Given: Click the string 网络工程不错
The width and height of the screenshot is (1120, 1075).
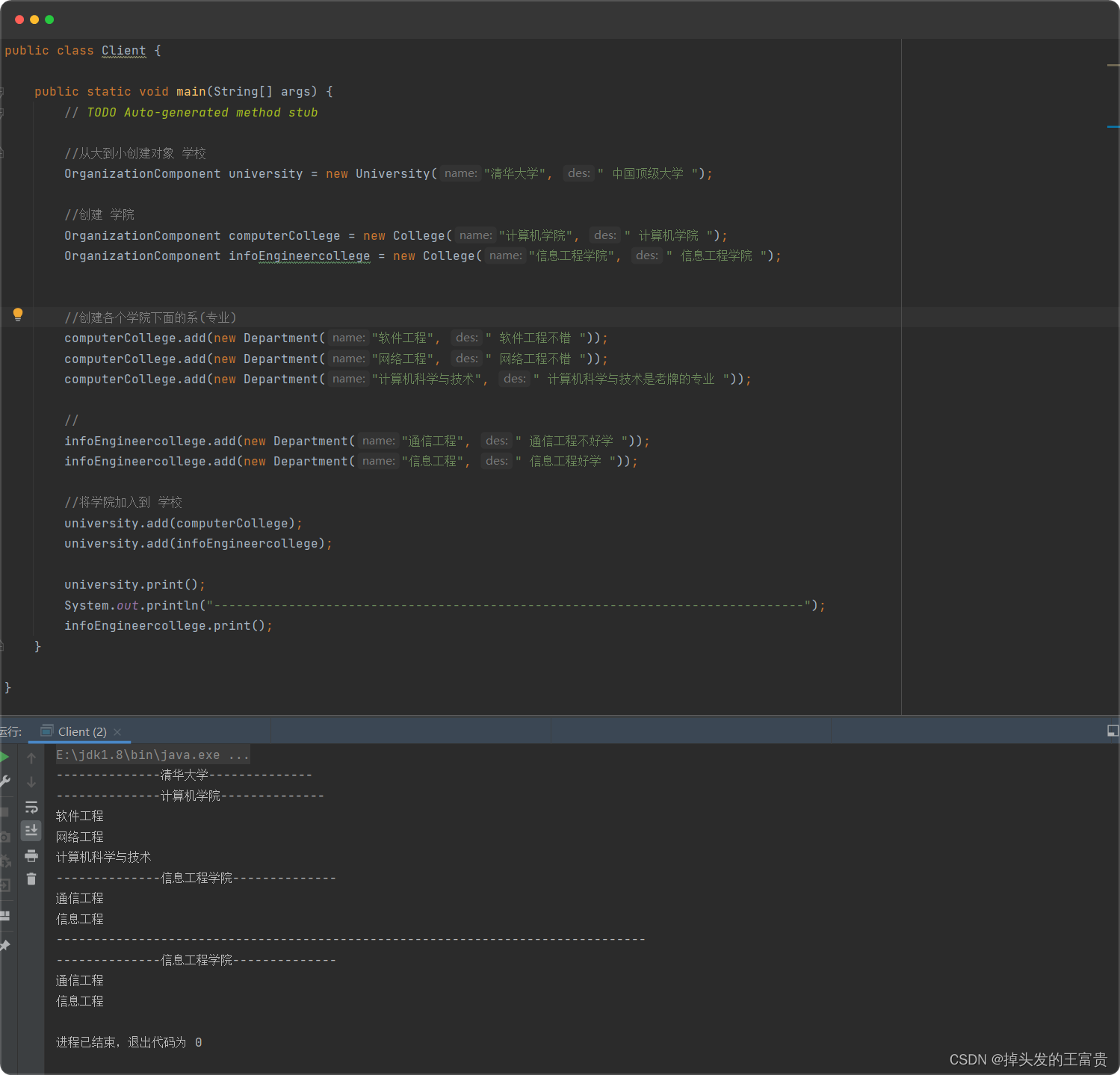Looking at the screenshot, I should click(535, 359).
